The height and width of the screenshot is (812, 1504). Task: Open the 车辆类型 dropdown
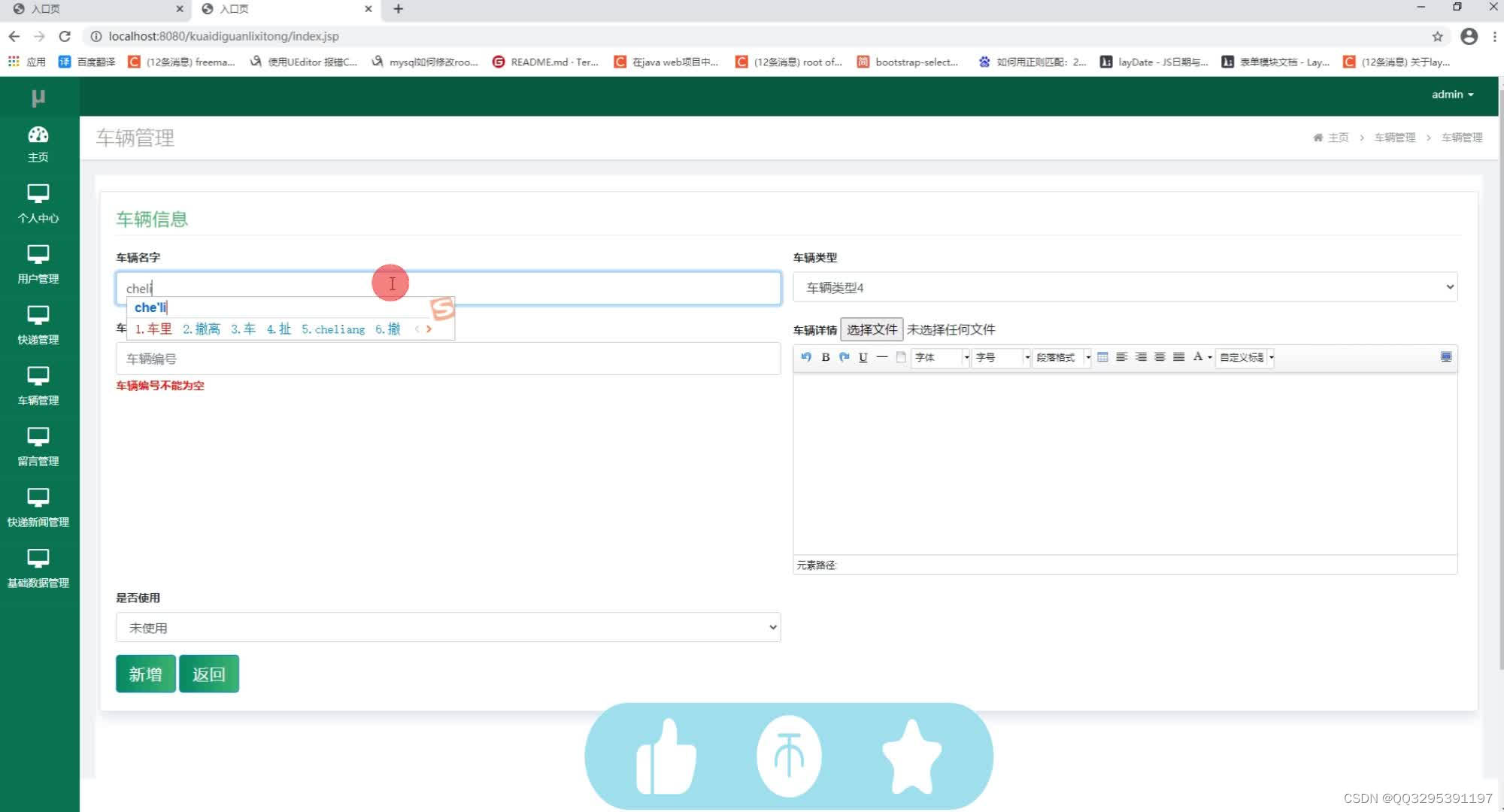(1125, 287)
